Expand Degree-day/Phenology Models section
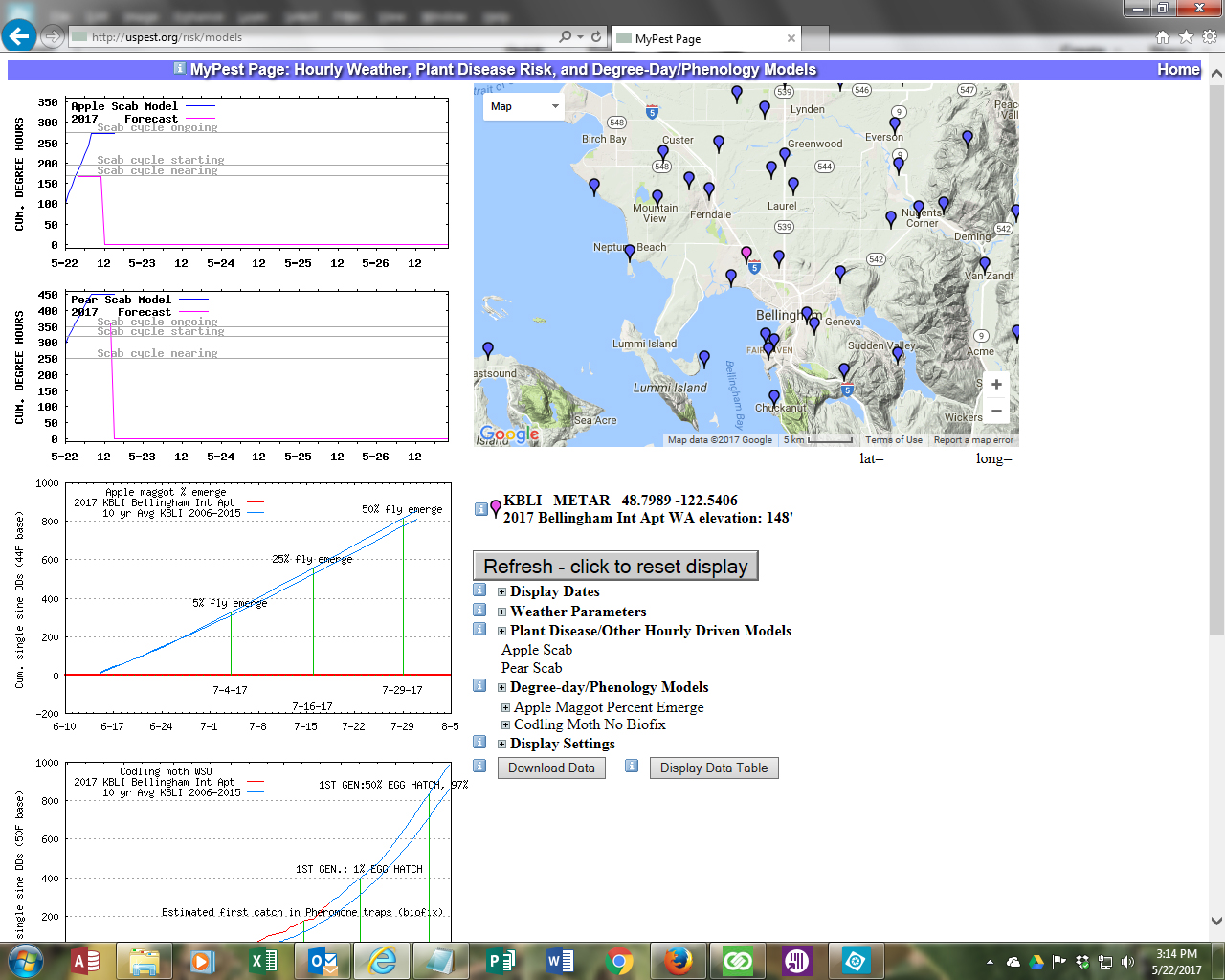Viewport: 1225px width, 980px height. 501,687
